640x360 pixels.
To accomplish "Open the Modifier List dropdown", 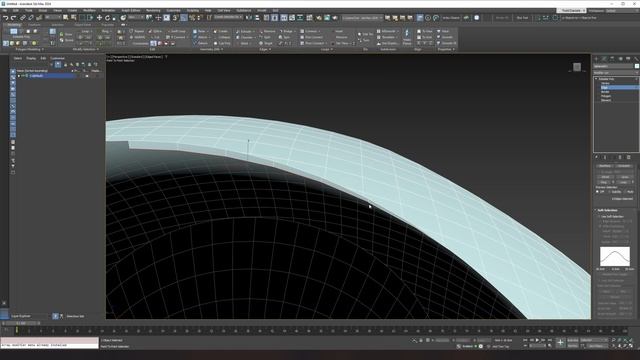I will pyautogui.click(x=616, y=73).
